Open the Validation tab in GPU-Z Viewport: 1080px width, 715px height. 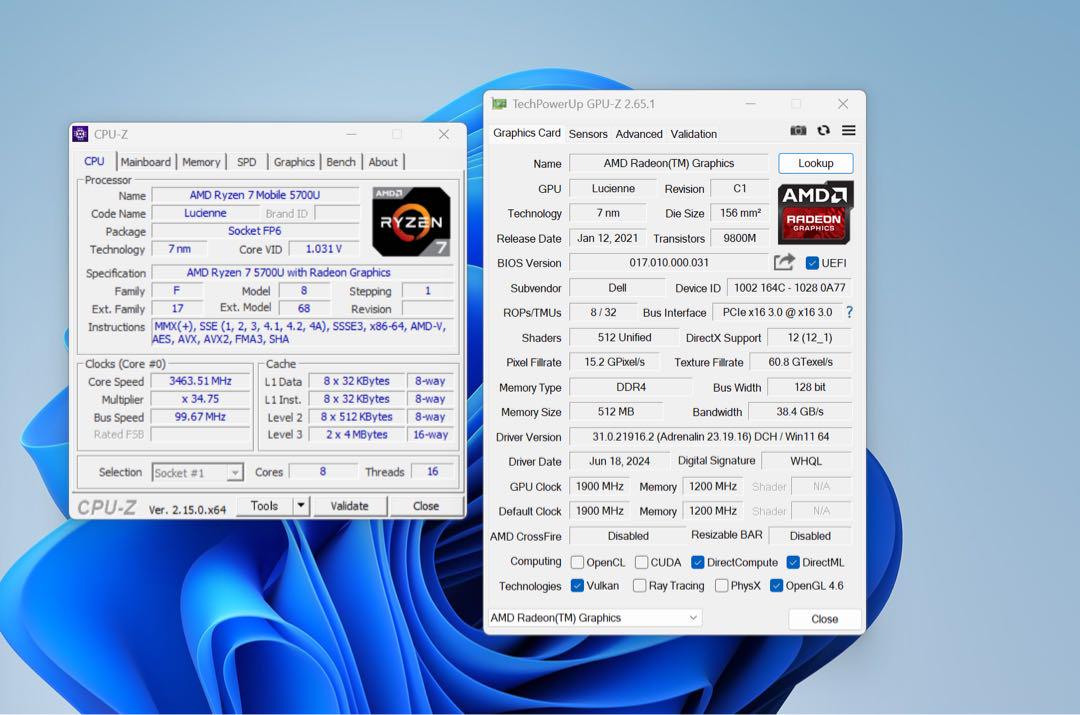coord(694,134)
